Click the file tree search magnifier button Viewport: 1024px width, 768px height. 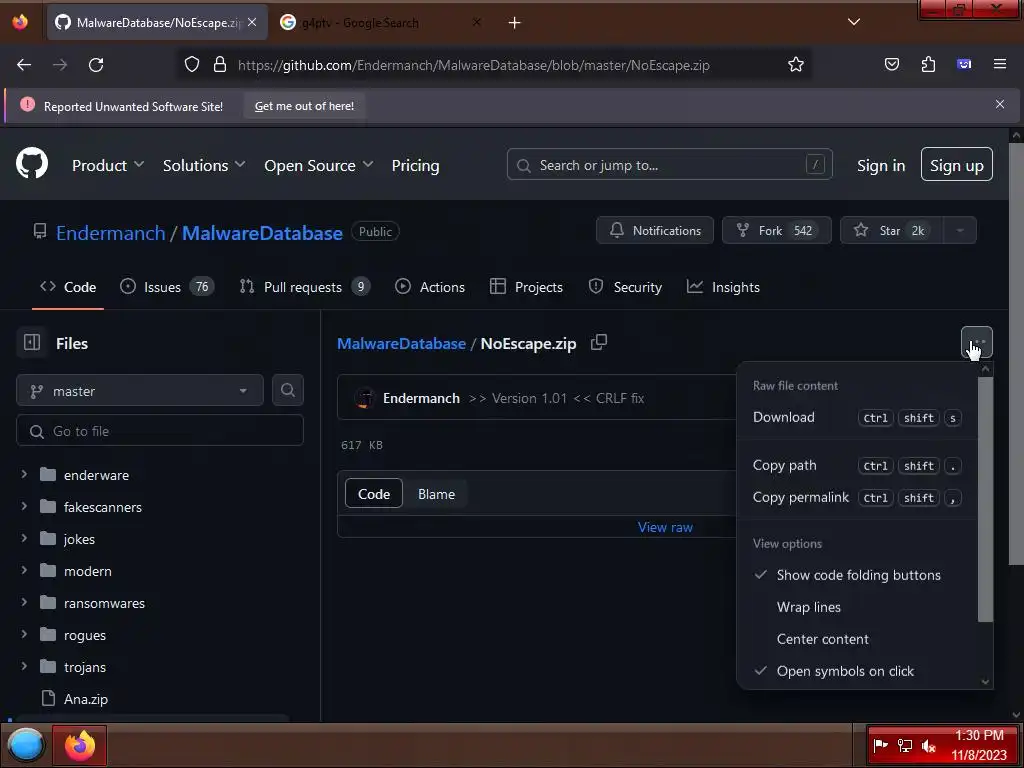coord(287,391)
